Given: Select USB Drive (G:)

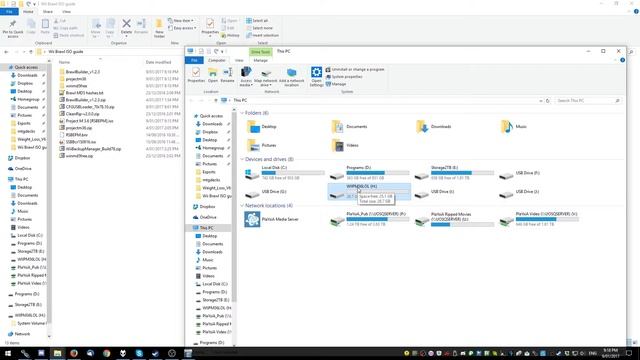Looking at the screenshot, I should point(266,192).
